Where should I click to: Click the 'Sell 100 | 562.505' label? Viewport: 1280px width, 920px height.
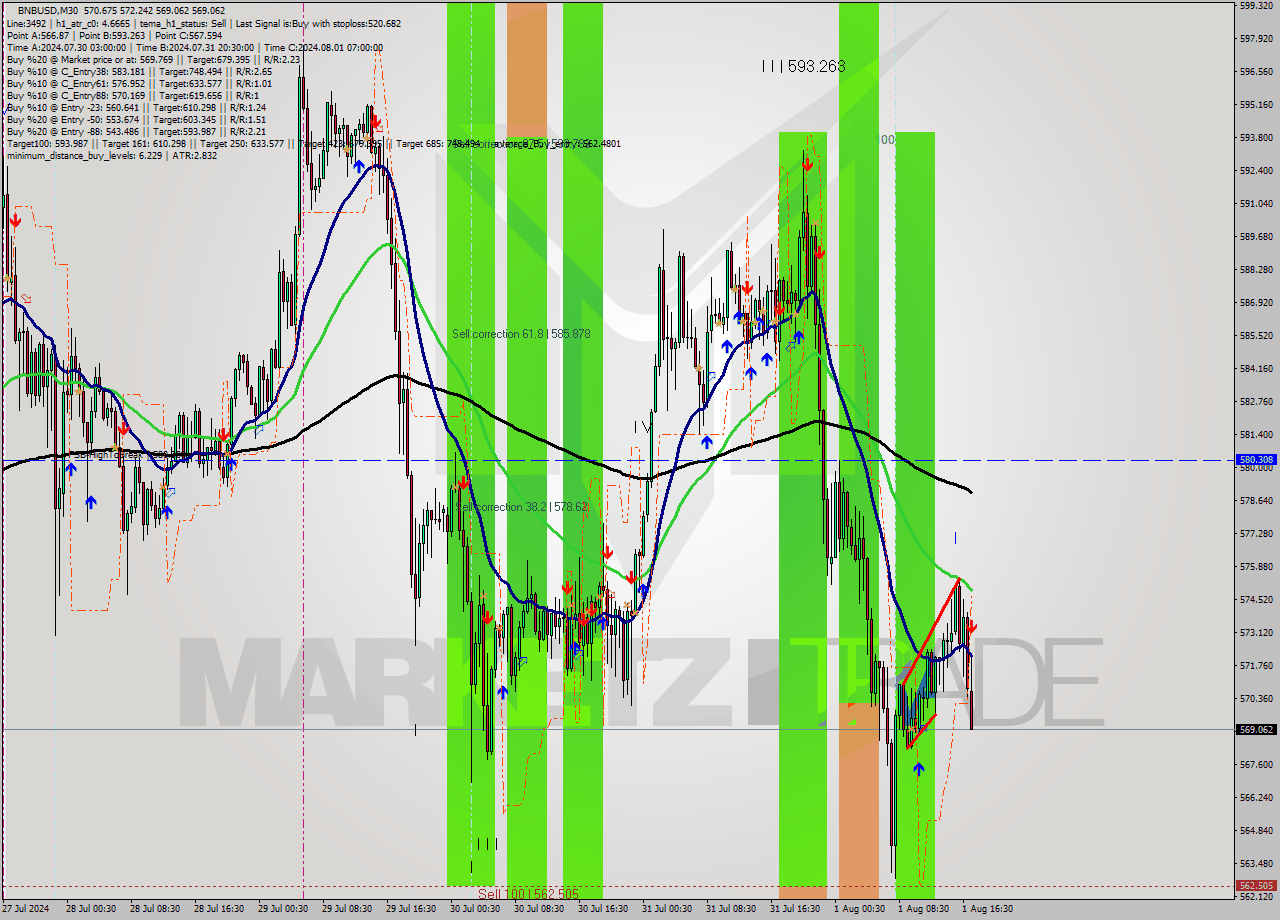click(527, 894)
